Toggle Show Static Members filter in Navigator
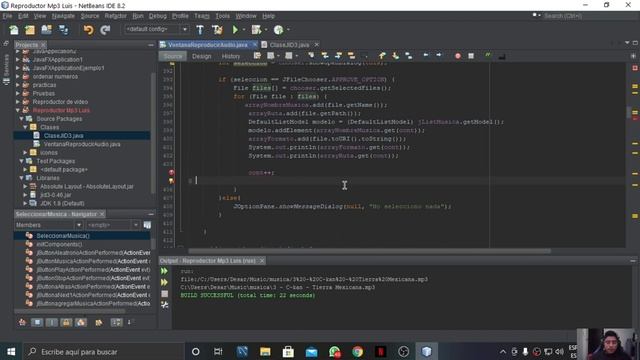The image size is (640, 360). (x=51, y=322)
